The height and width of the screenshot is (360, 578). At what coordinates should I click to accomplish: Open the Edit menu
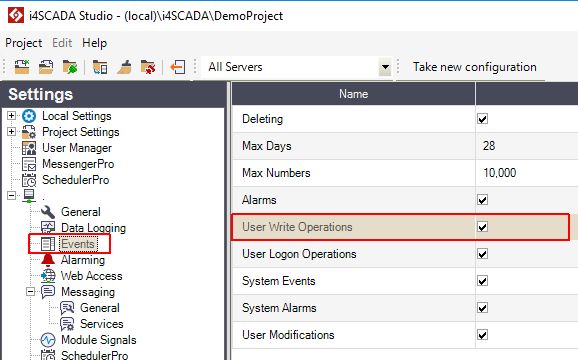point(62,43)
